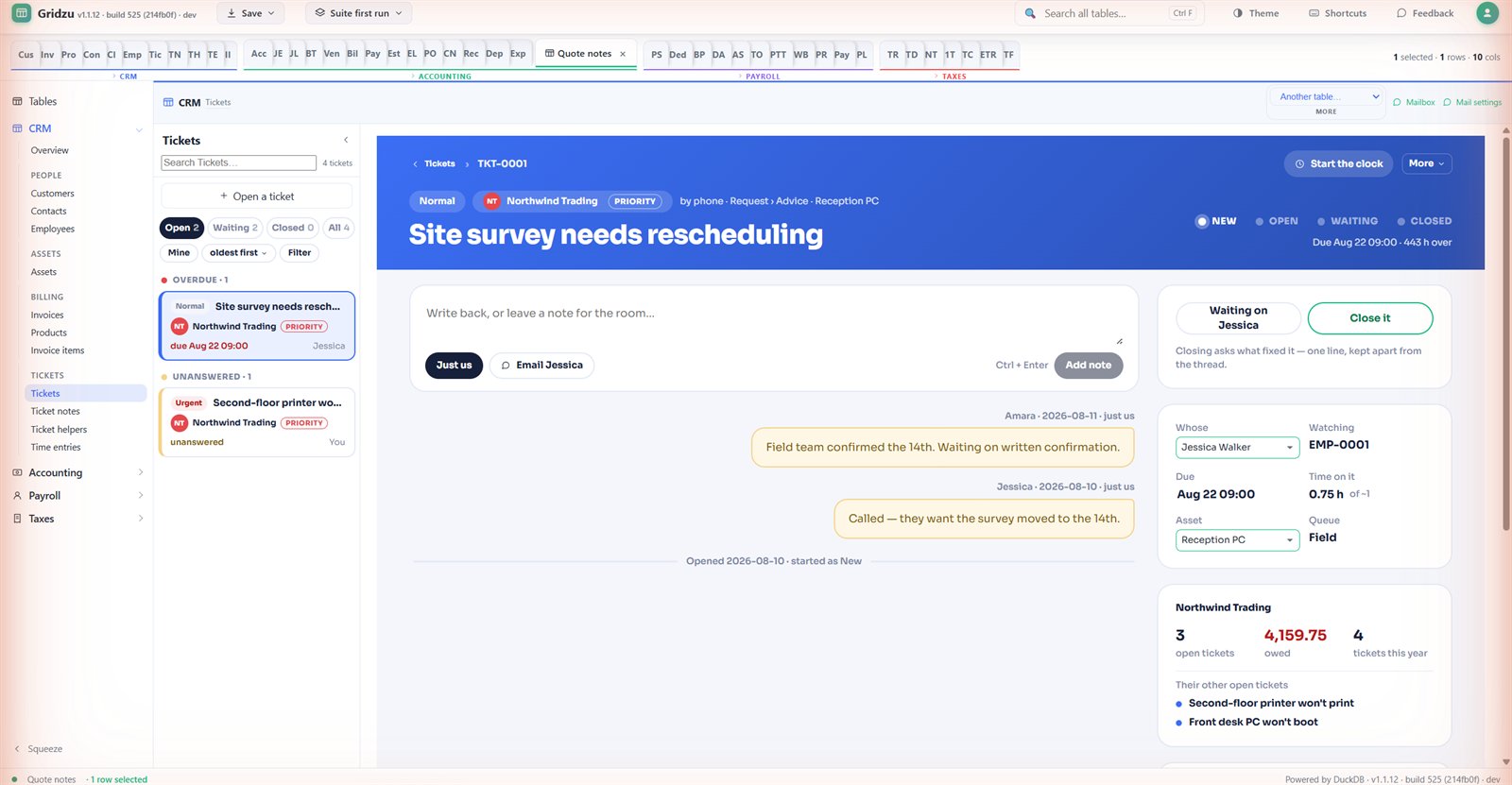Click the Search Tickets input field
Image resolution: width=1512 pixels, height=785 pixels.
238,162
